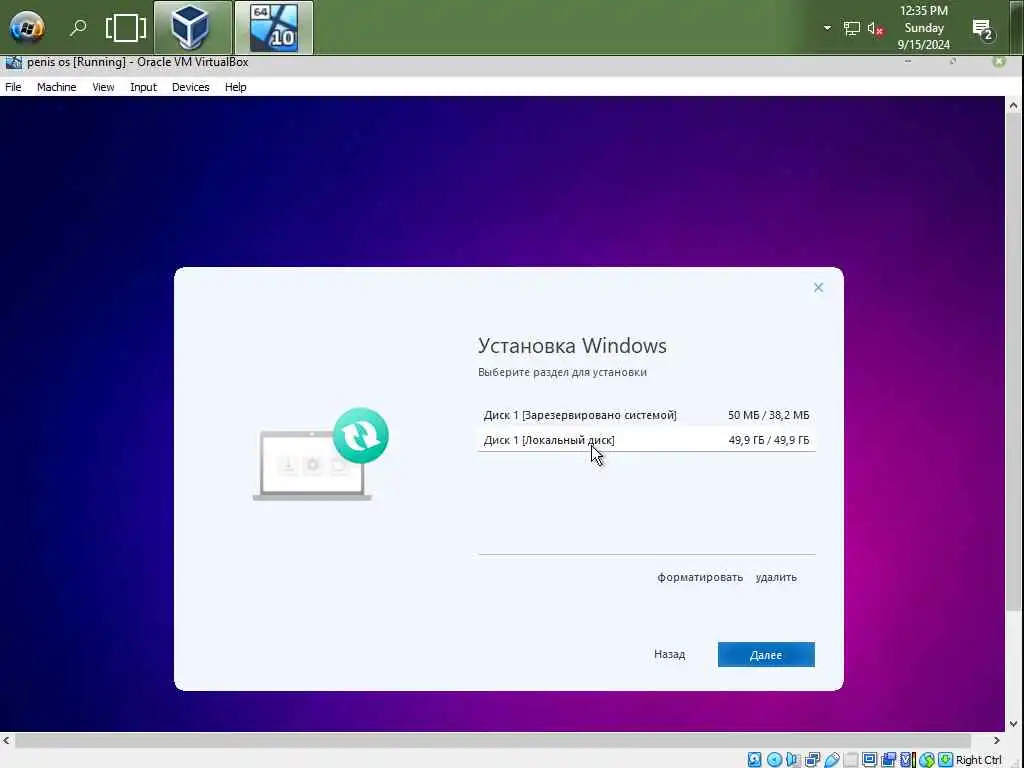
Task: Click the network adapters status icon
Action: [x=812, y=760]
